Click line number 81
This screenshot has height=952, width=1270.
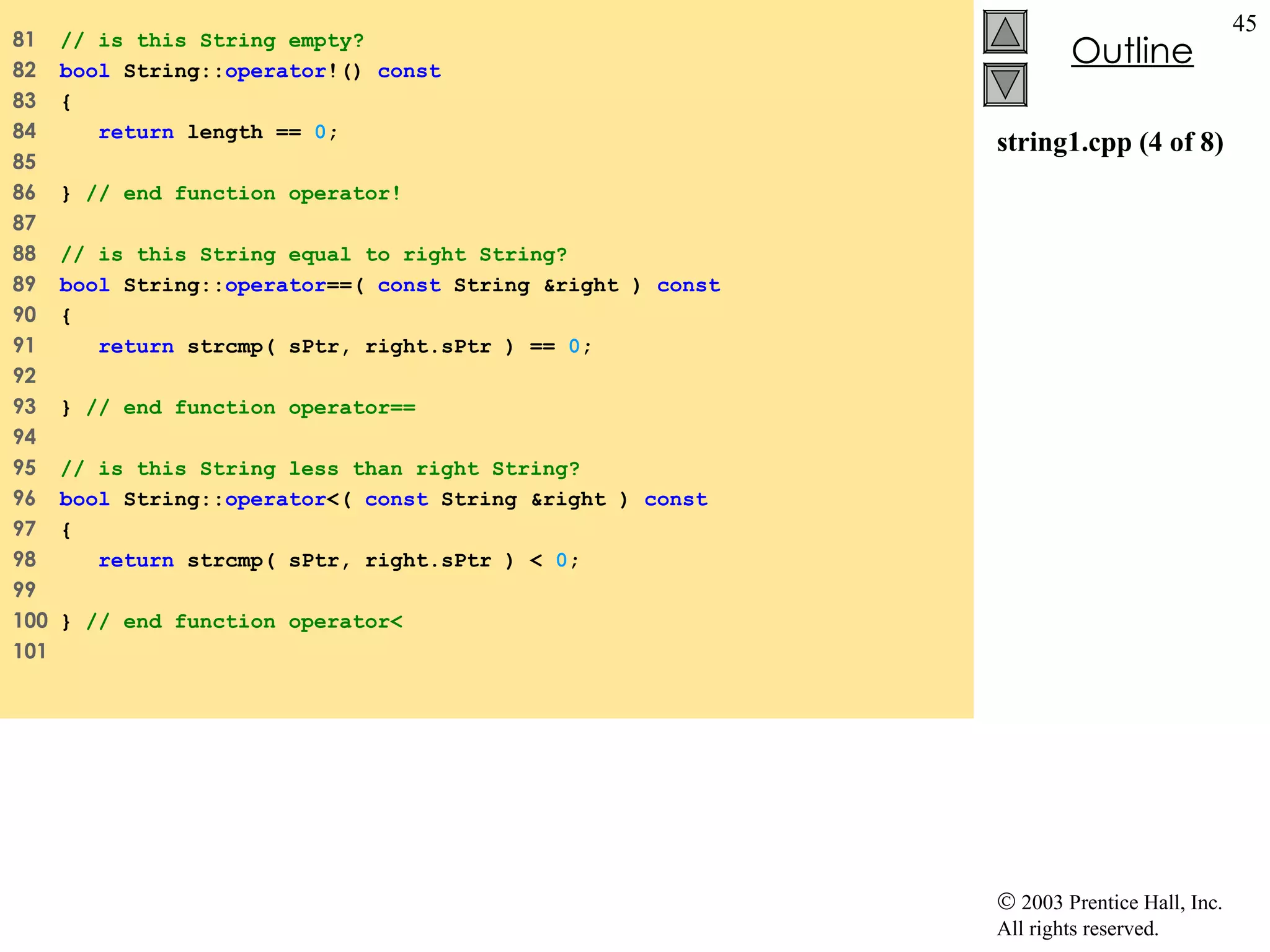[x=24, y=40]
